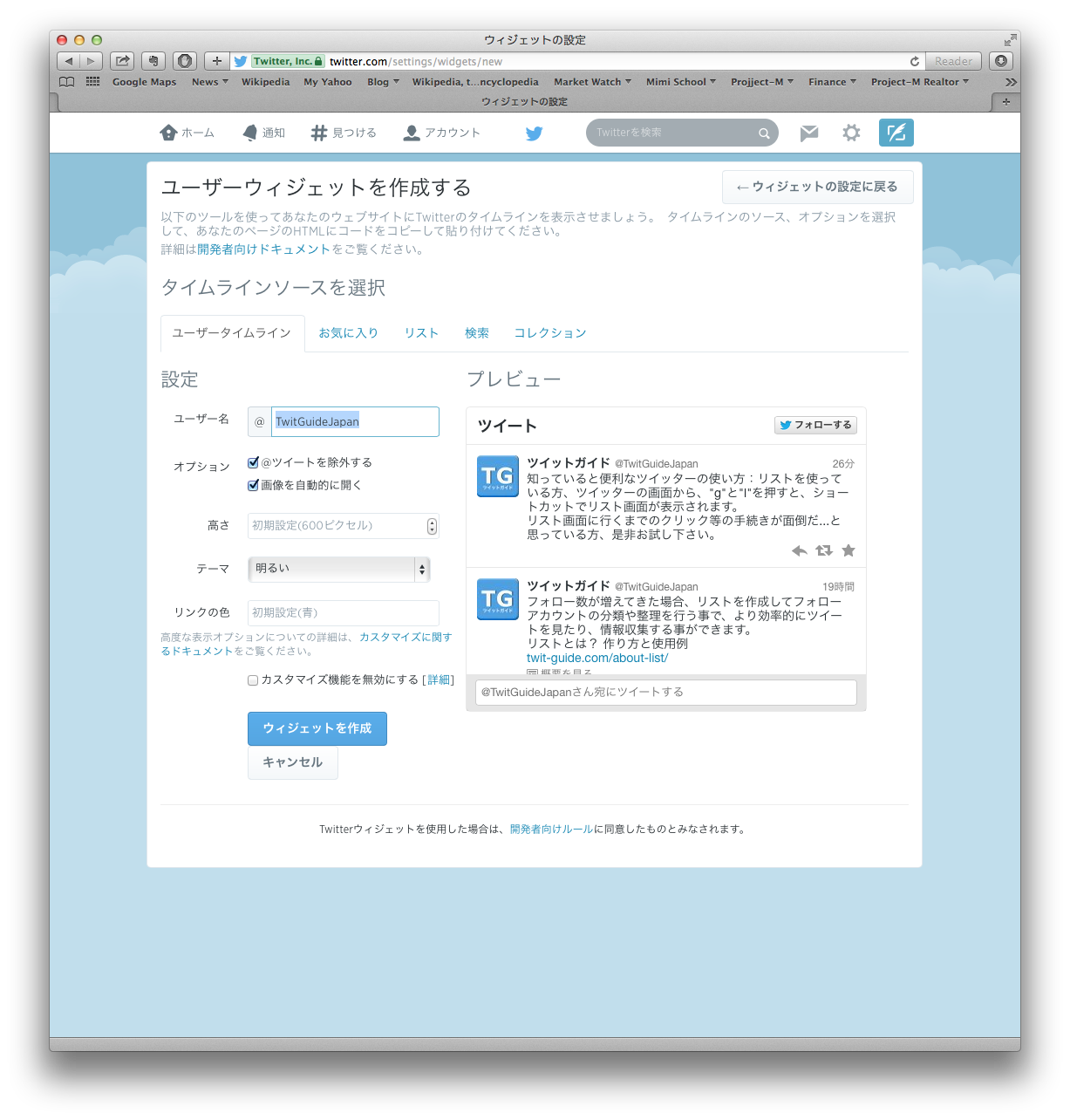Open the Google Maps bookmark
This screenshot has height=1120, width=1070.
(144, 82)
